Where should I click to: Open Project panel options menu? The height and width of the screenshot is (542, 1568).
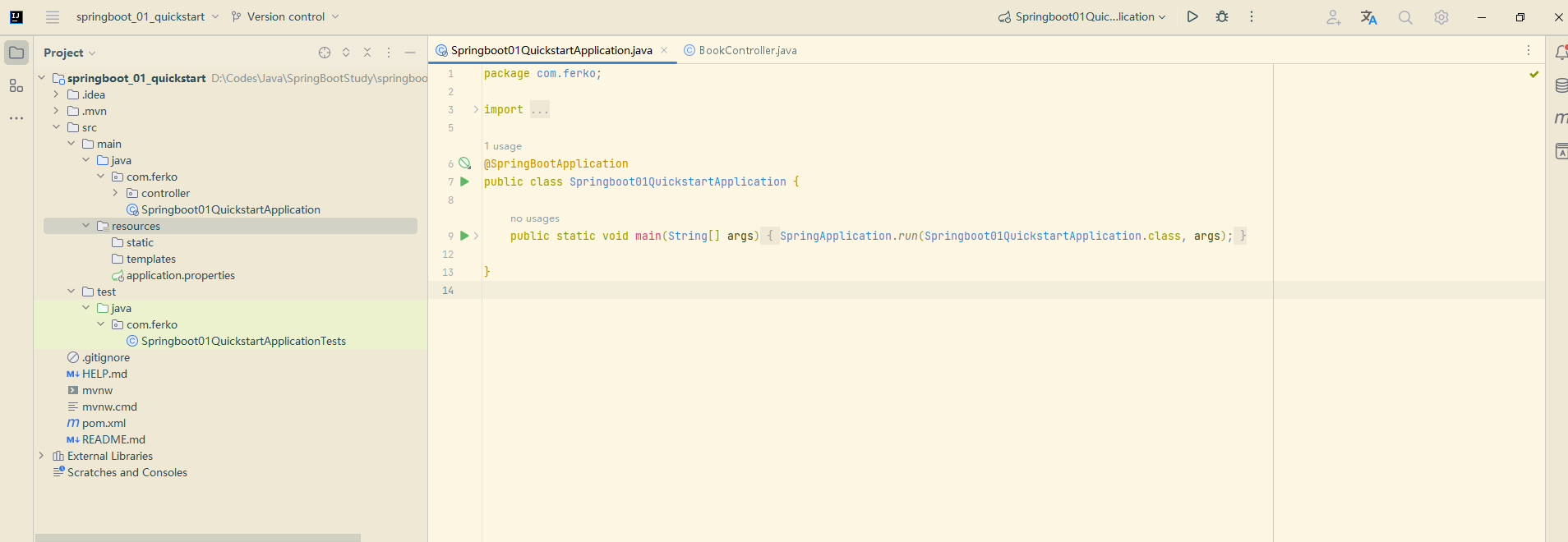(389, 53)
